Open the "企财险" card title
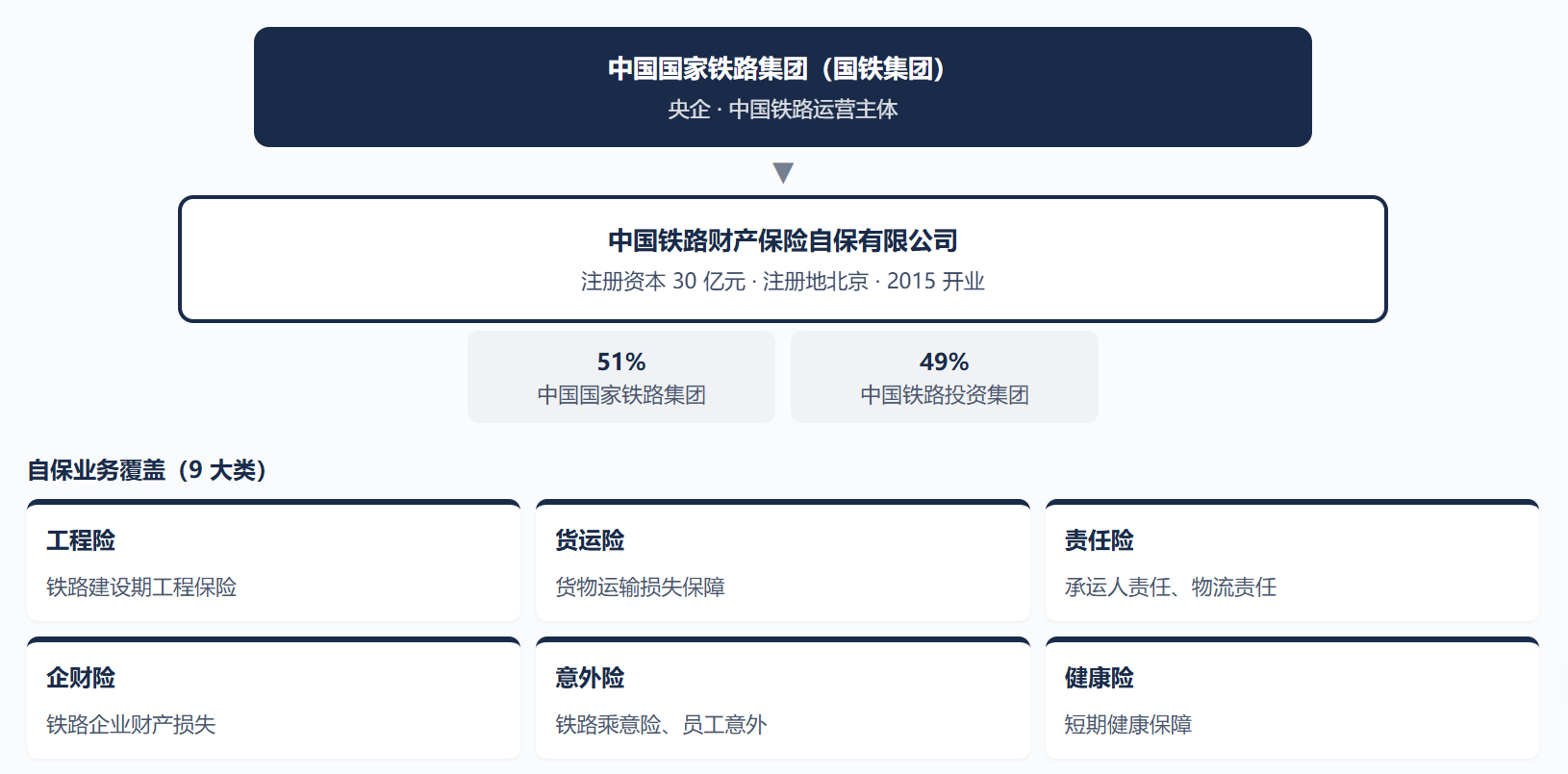The image size is (1568, 774). tap(81, 678)
